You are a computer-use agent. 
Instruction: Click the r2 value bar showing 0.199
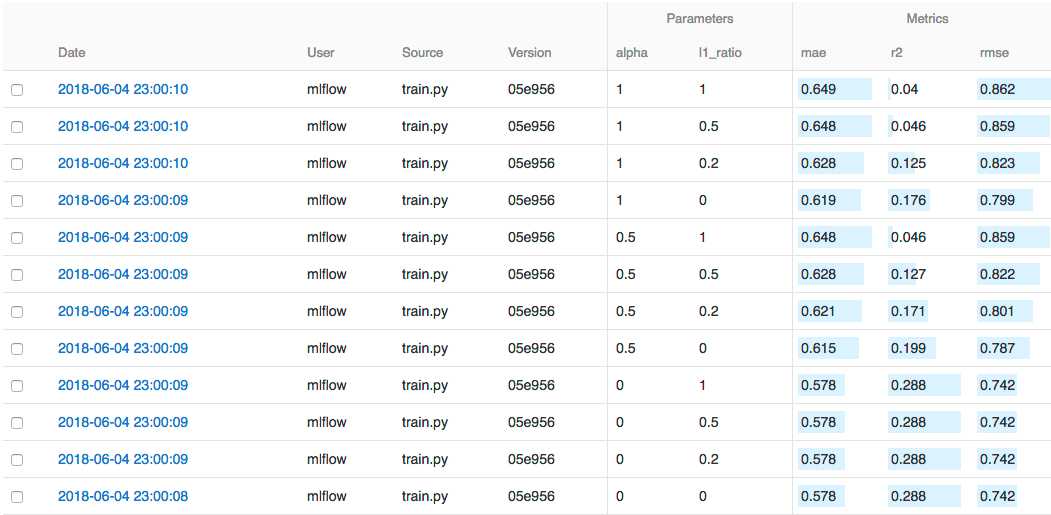pyautogui.click(x=912, y=348)
